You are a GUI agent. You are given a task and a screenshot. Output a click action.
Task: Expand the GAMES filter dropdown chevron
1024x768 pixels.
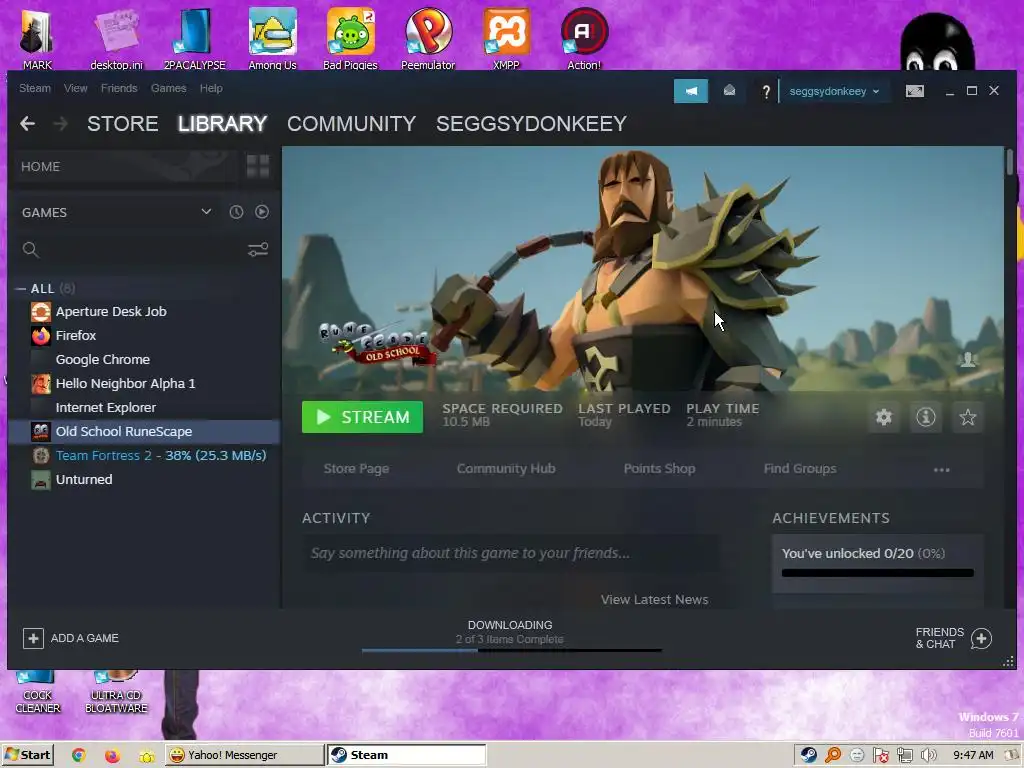[x=206, y=212]
